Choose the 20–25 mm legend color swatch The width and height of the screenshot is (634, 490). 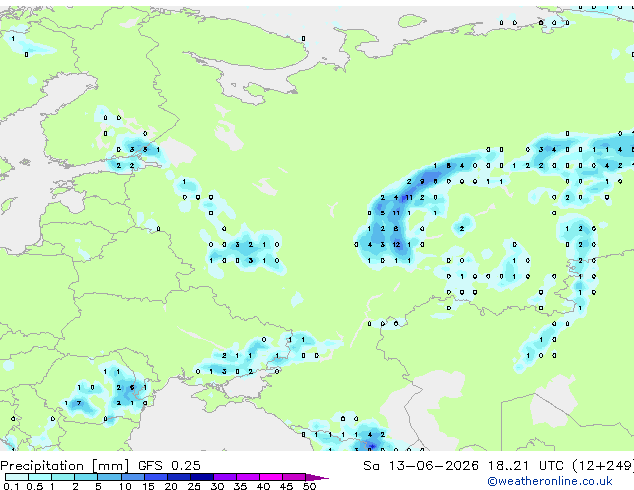(x=178, y=477)
